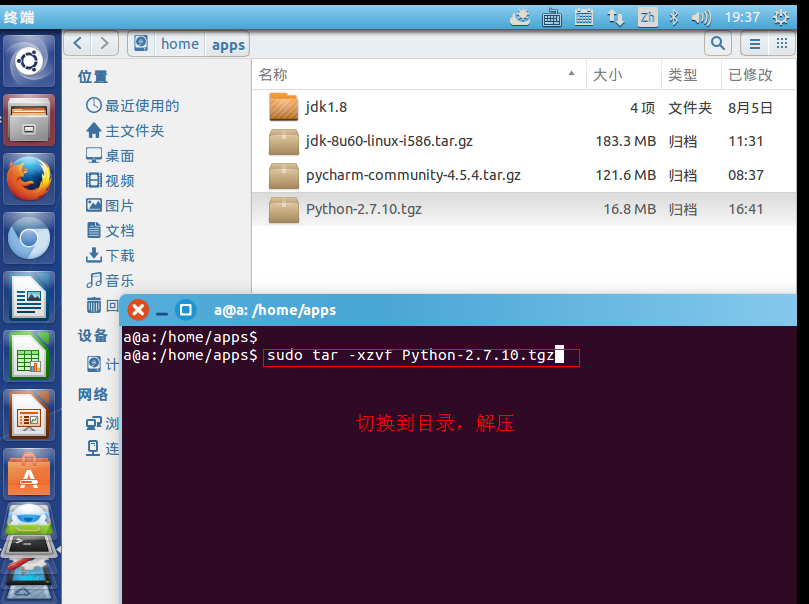Open keyboard indicator in top panel
The image size is (809, 604).
pos(552,18)
